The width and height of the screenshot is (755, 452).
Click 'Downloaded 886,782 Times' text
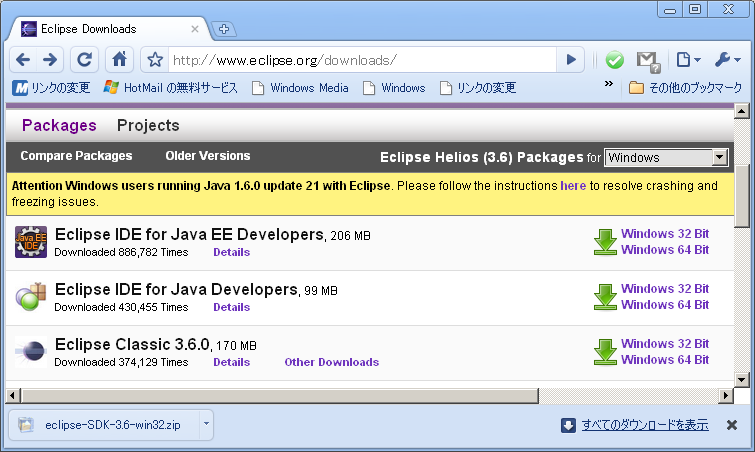pos(121,252)
